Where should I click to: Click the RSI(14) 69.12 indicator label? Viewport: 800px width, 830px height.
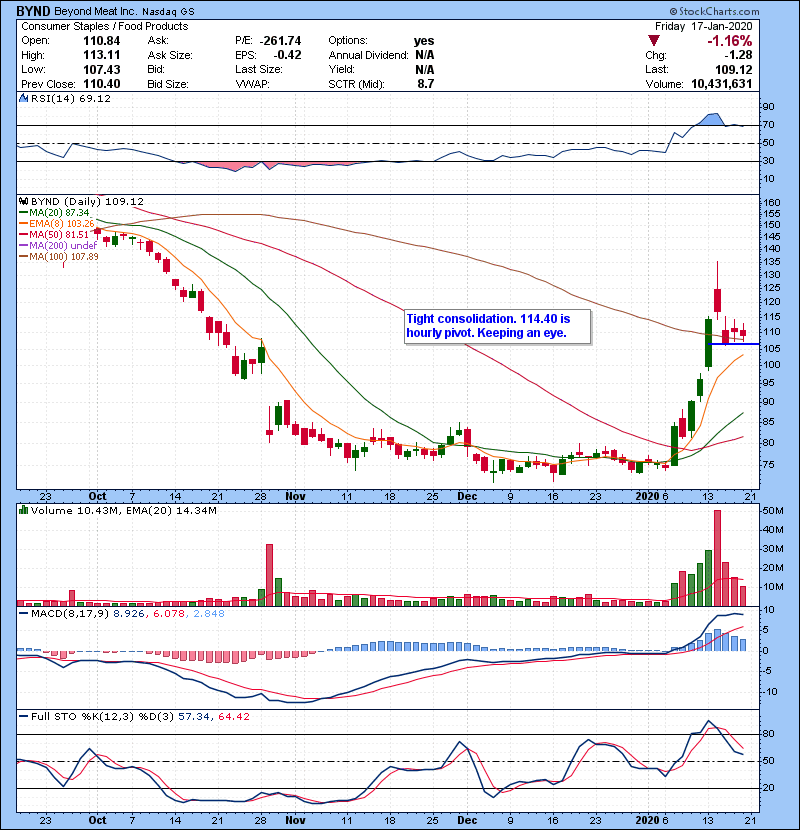tap(71, 98)
